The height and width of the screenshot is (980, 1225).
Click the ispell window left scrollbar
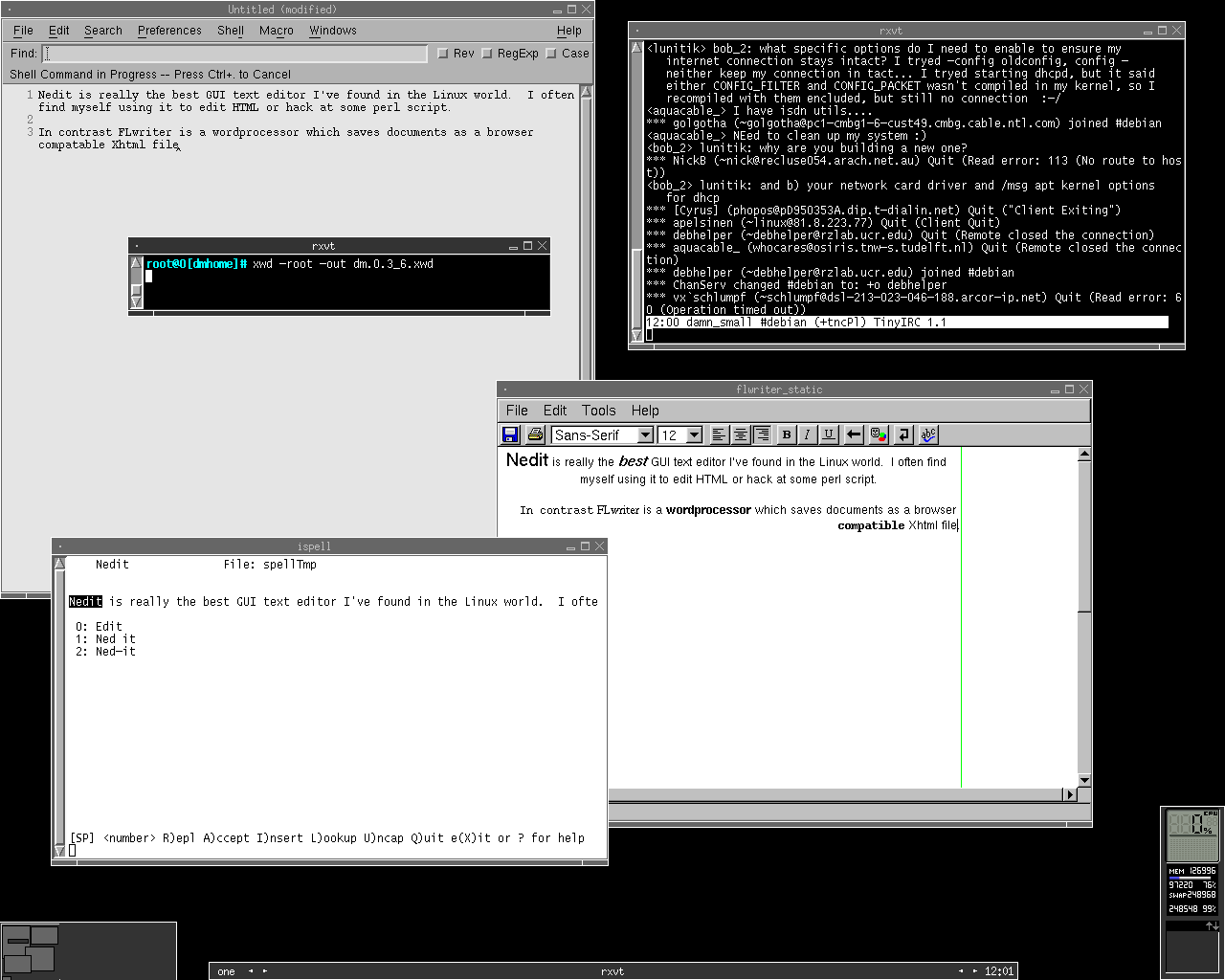point(59,708)
